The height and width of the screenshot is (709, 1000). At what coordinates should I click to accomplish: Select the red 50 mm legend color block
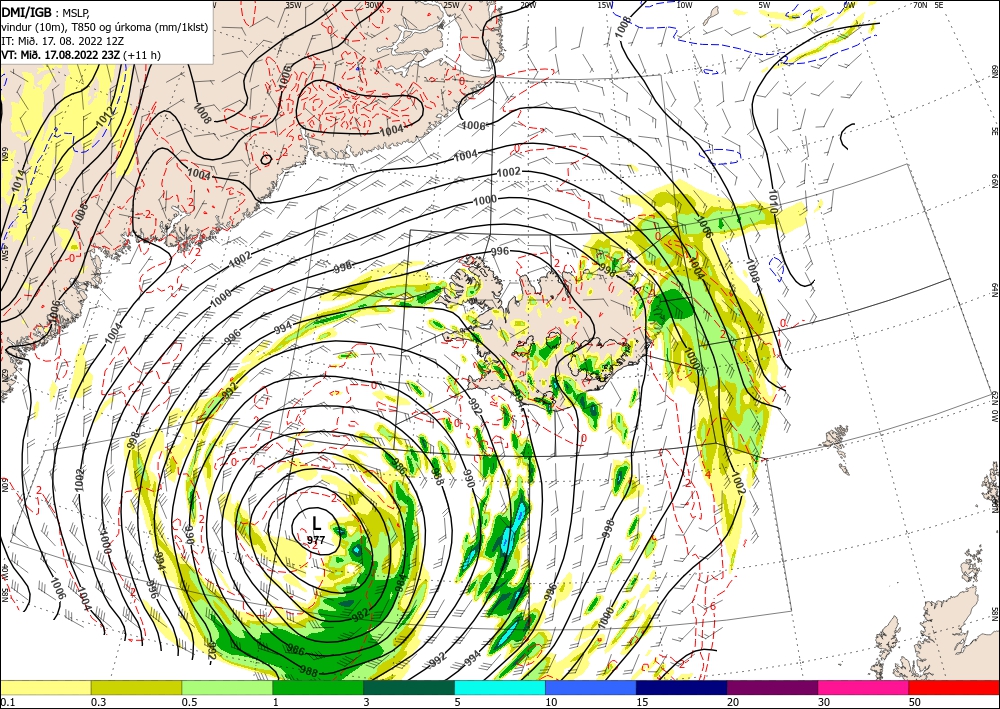(x=954, y=687)
